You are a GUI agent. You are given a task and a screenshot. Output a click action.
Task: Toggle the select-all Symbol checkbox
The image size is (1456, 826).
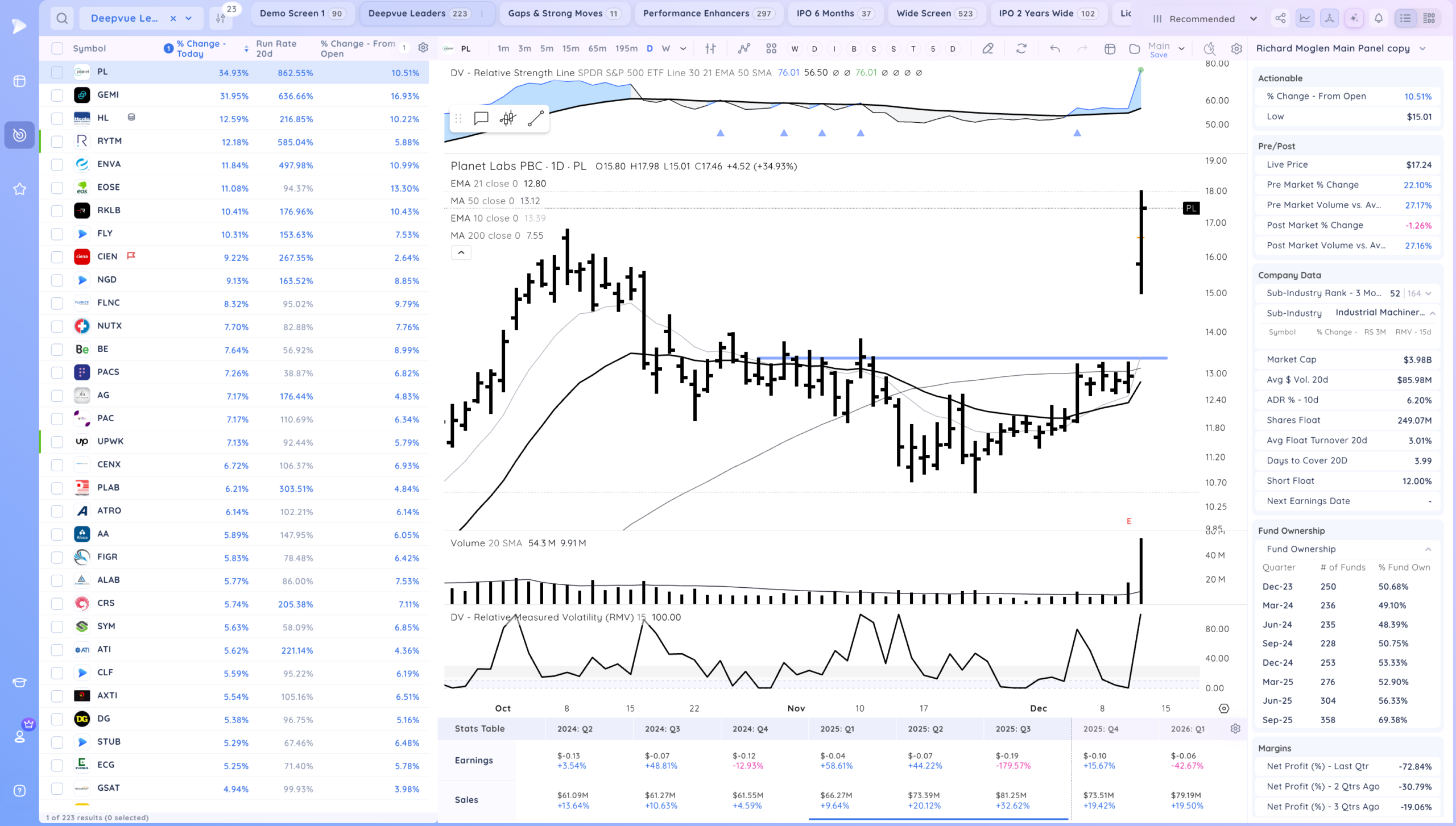pos(57,48)
